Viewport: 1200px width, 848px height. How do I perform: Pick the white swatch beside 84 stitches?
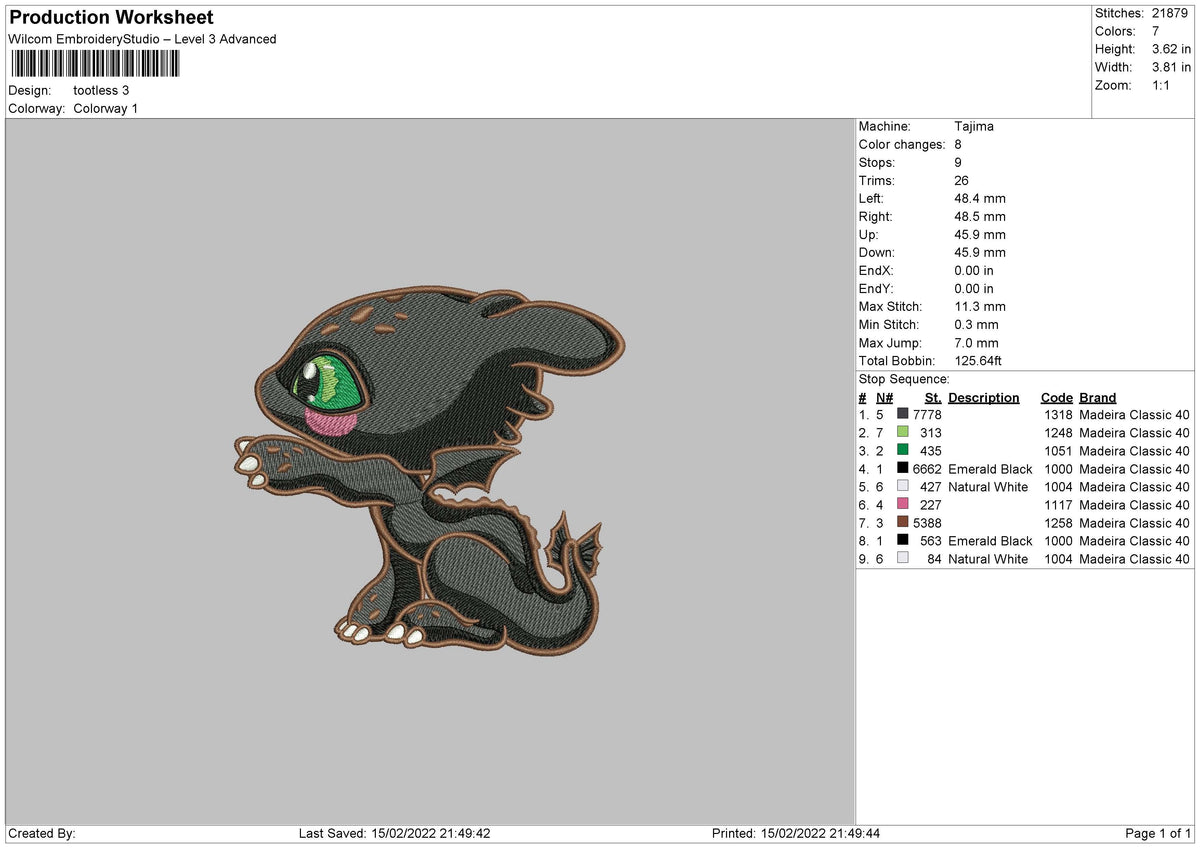(x=903, y=558)
